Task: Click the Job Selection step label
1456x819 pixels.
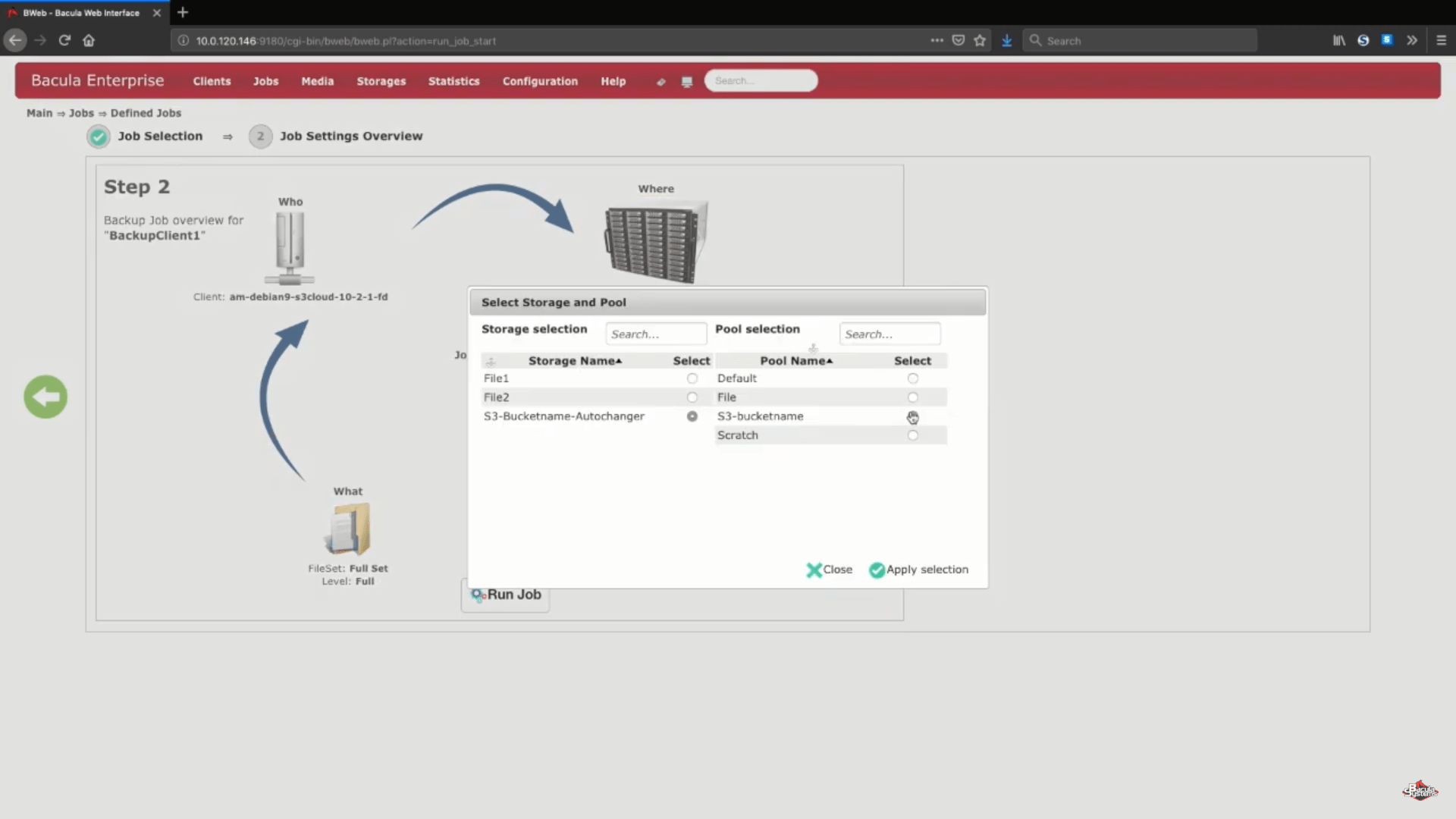Action: click(160, 136)
